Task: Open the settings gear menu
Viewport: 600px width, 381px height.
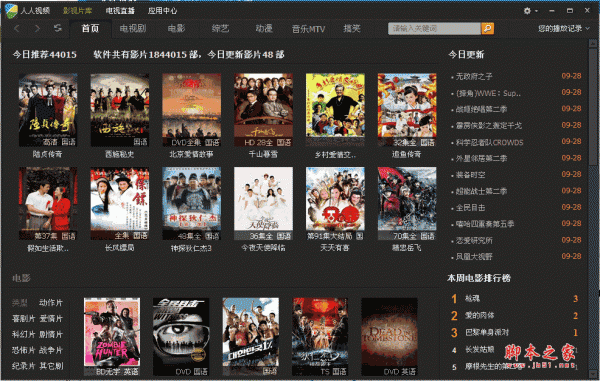Action: pyautogui.click(x=527, y=11)
